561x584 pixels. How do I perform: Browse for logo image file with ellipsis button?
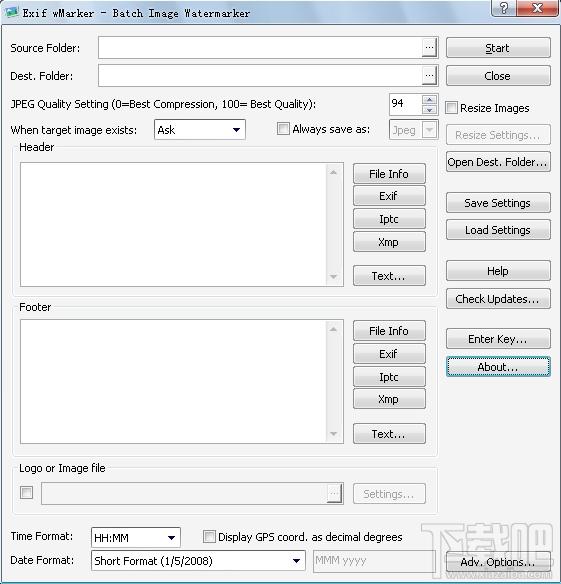point(335,493)
